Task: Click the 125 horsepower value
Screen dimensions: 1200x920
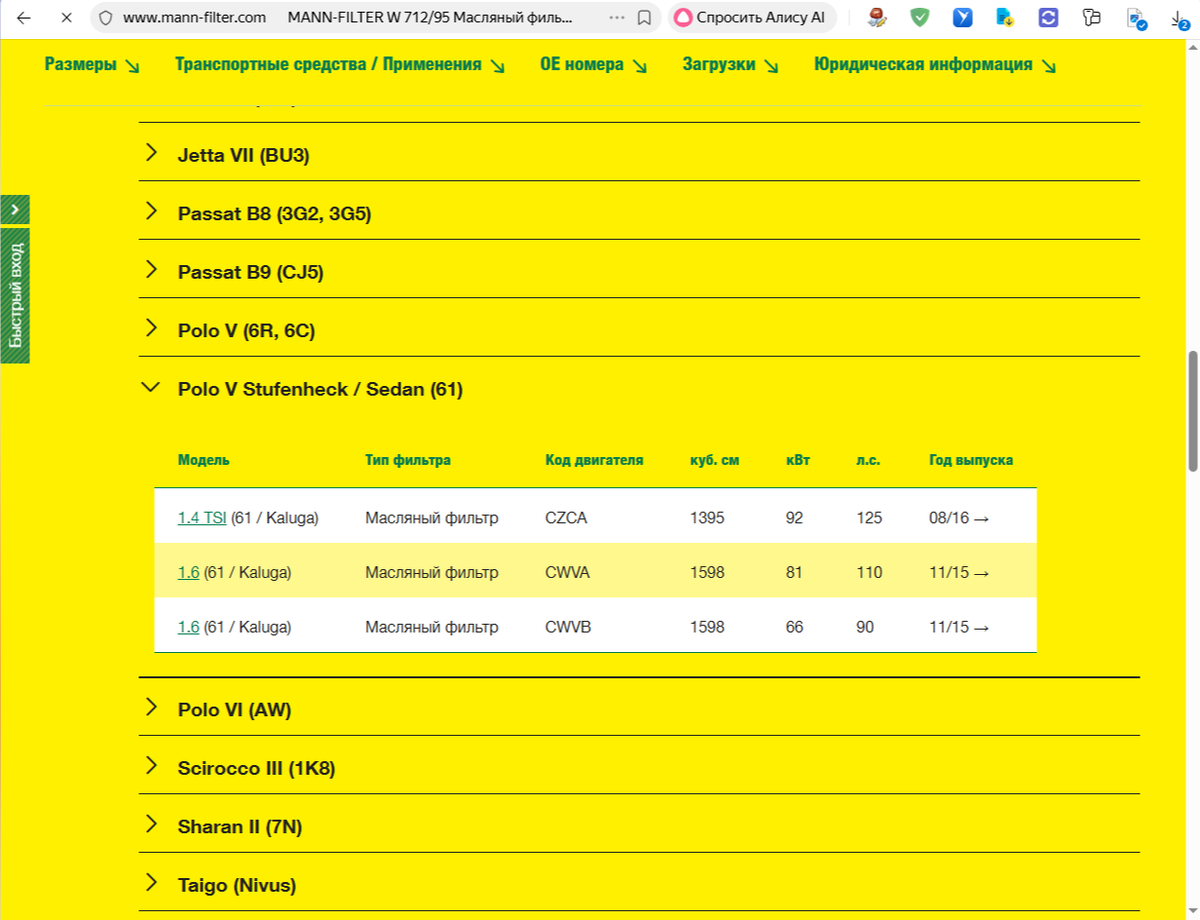Action: (x=870, y=518)
